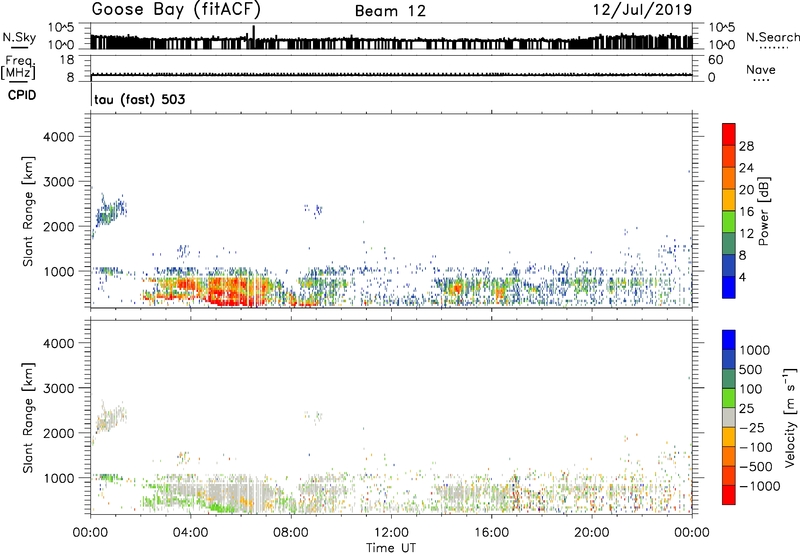The width and height of the screenshot is (800, 554).
Task: Click the red segment of the Power color bar
Action: pos(729,134)
